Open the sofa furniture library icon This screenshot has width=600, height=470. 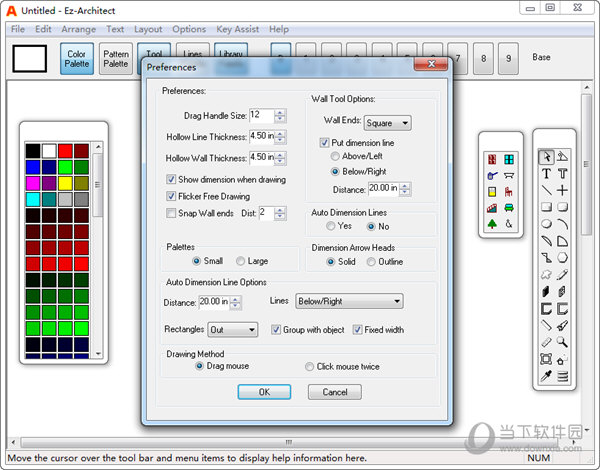tap(509, 208)
